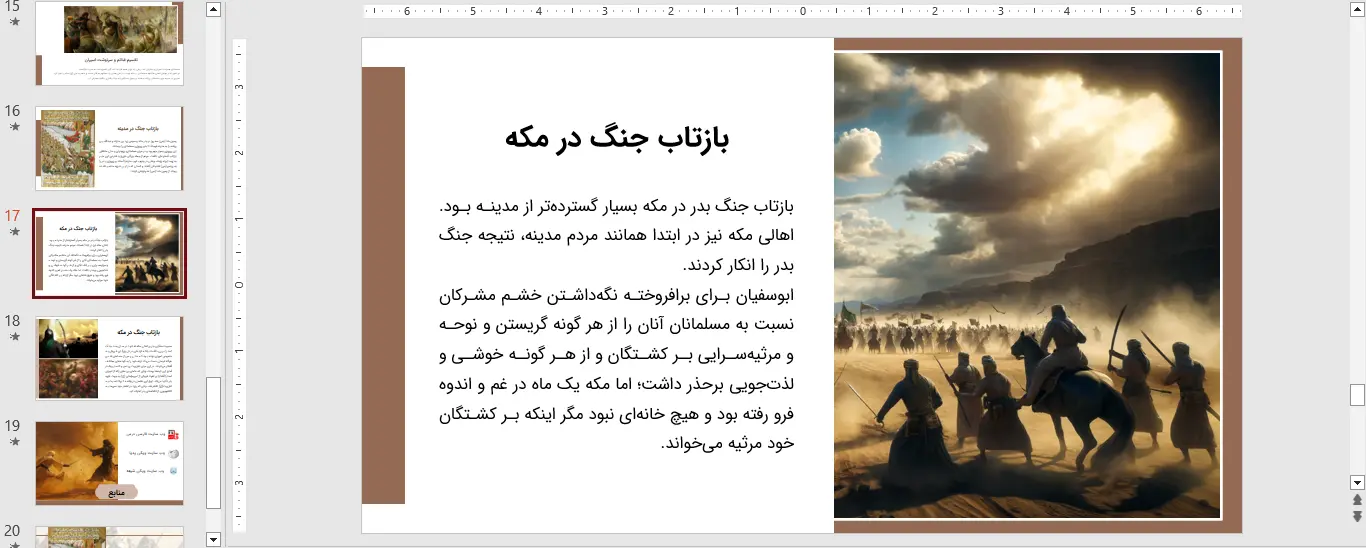This screenshot has width=1366, height=548.
Task: Click the thumbnail pane scroll-down arrow
Action: 213,539
